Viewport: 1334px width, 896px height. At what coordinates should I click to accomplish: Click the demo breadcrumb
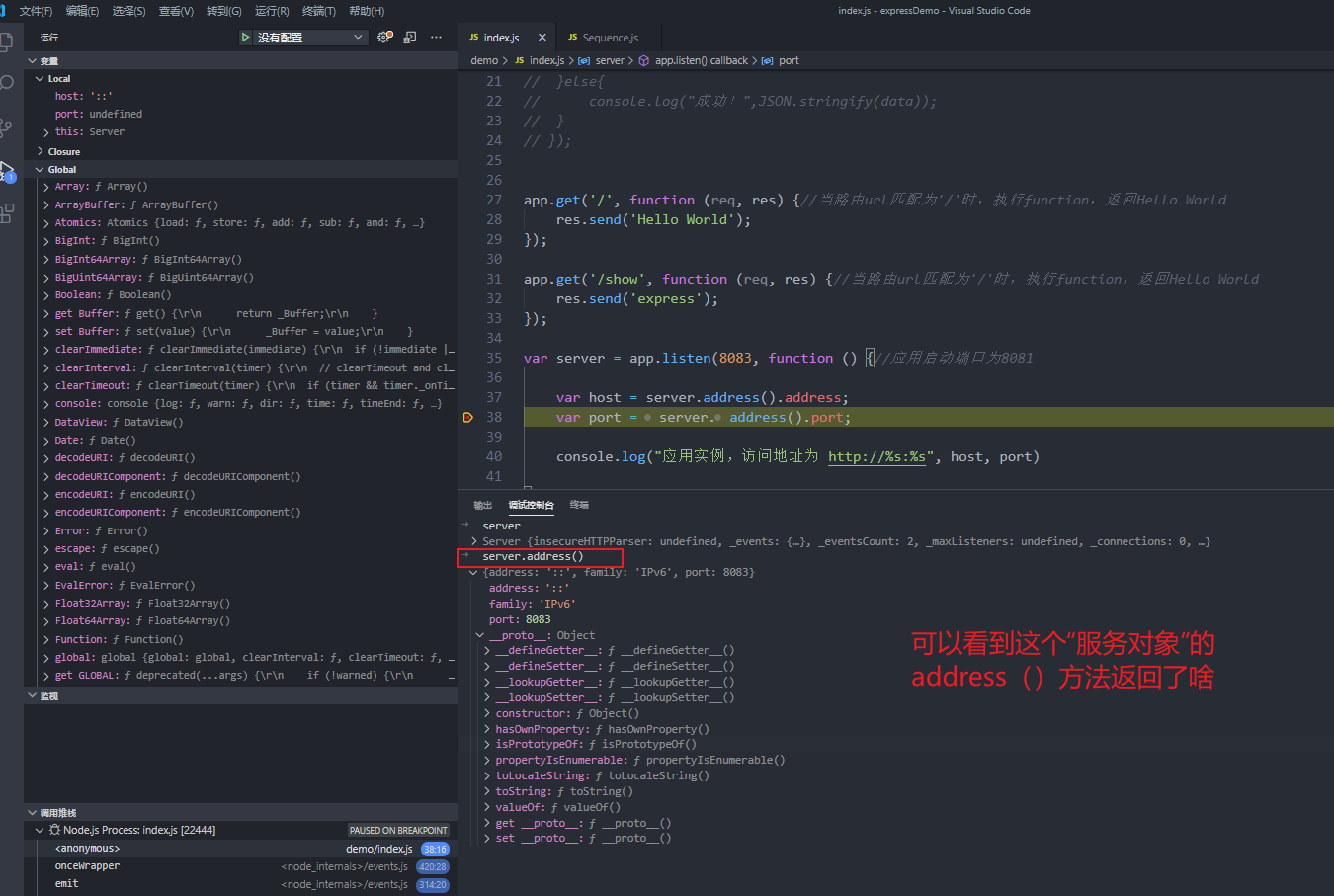pyautogui.click(x=484, y=61)
